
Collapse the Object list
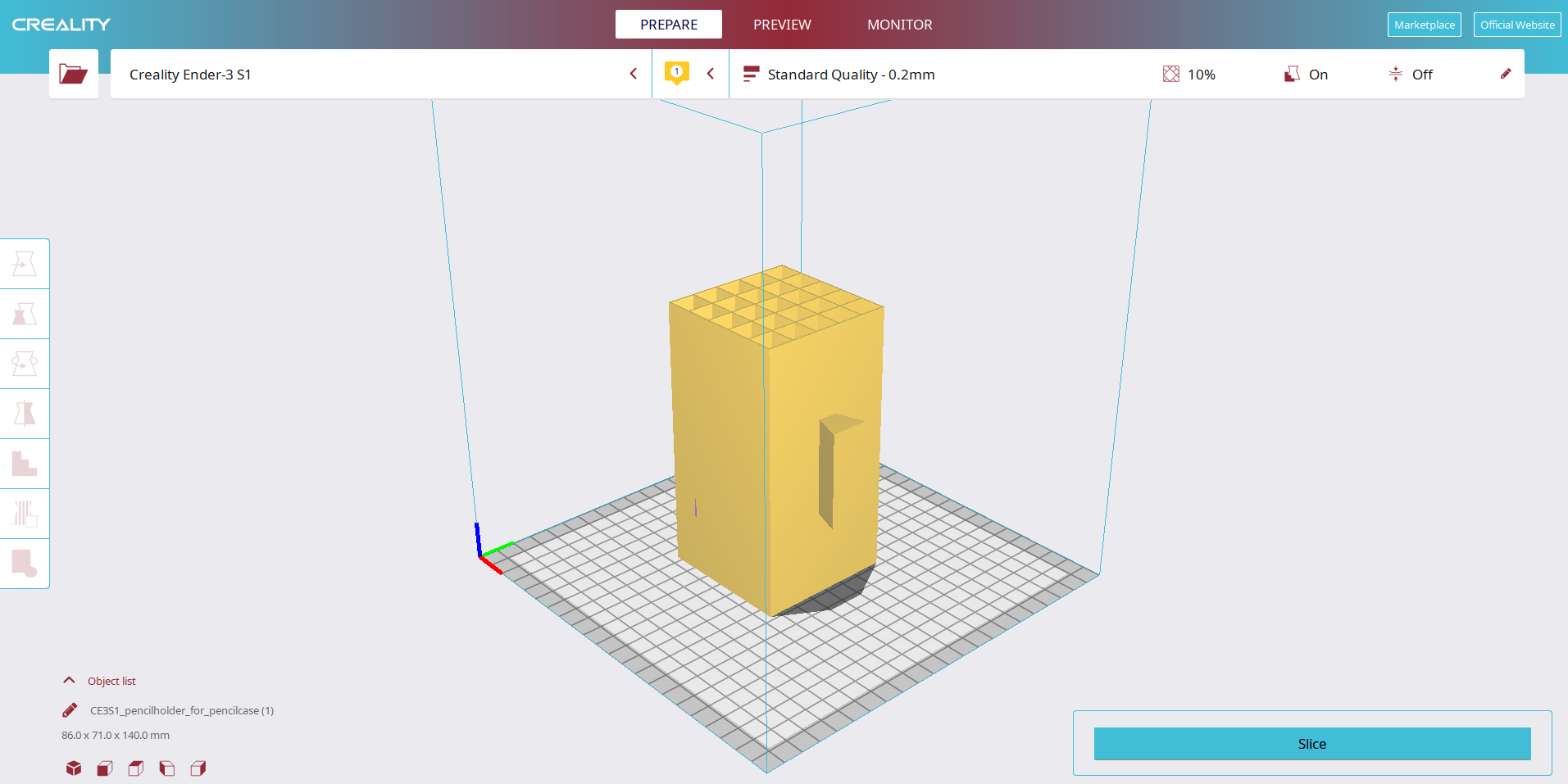coord(70,680)
